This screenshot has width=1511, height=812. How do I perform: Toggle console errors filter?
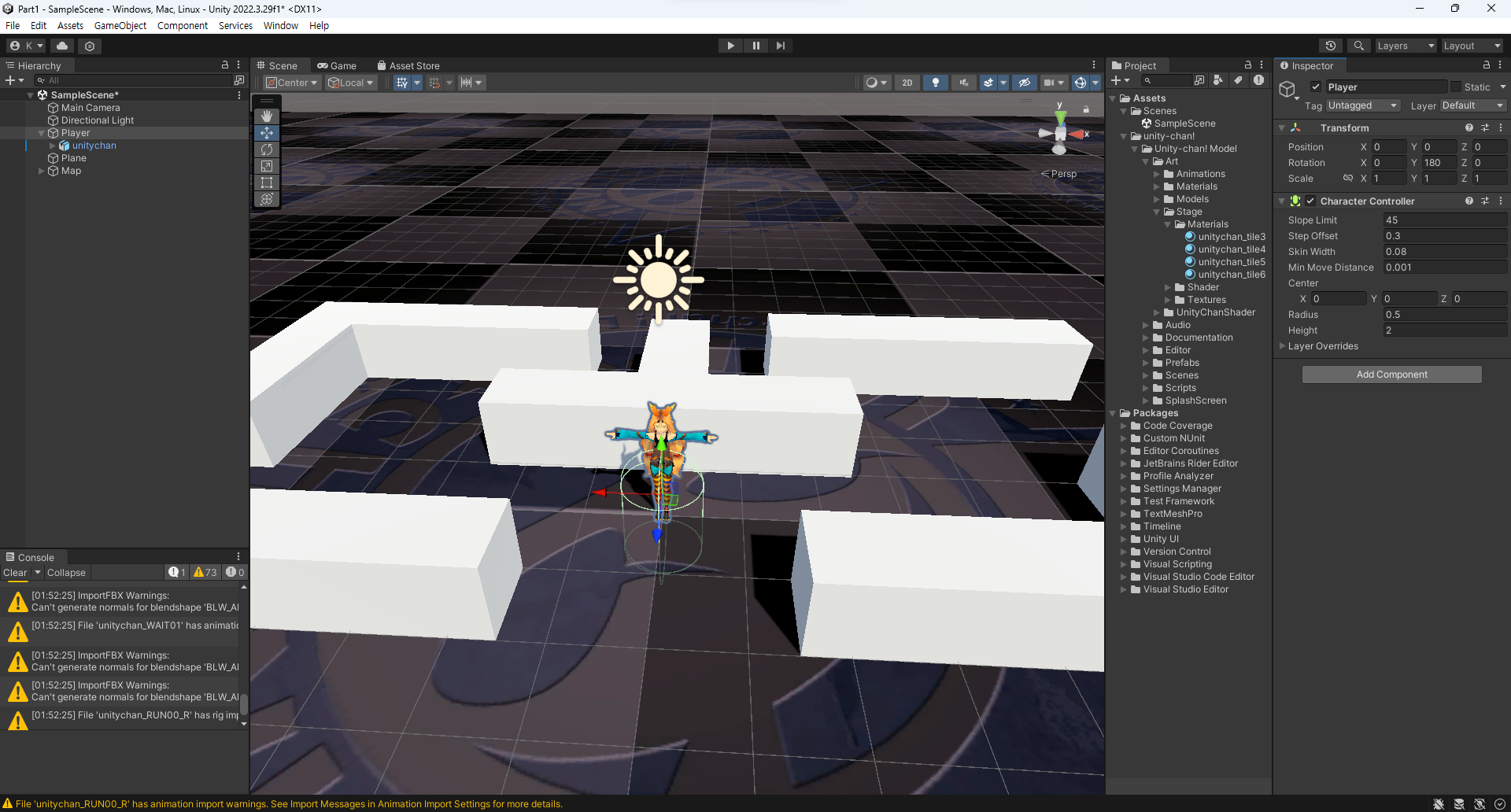click(x=235, y=572)
